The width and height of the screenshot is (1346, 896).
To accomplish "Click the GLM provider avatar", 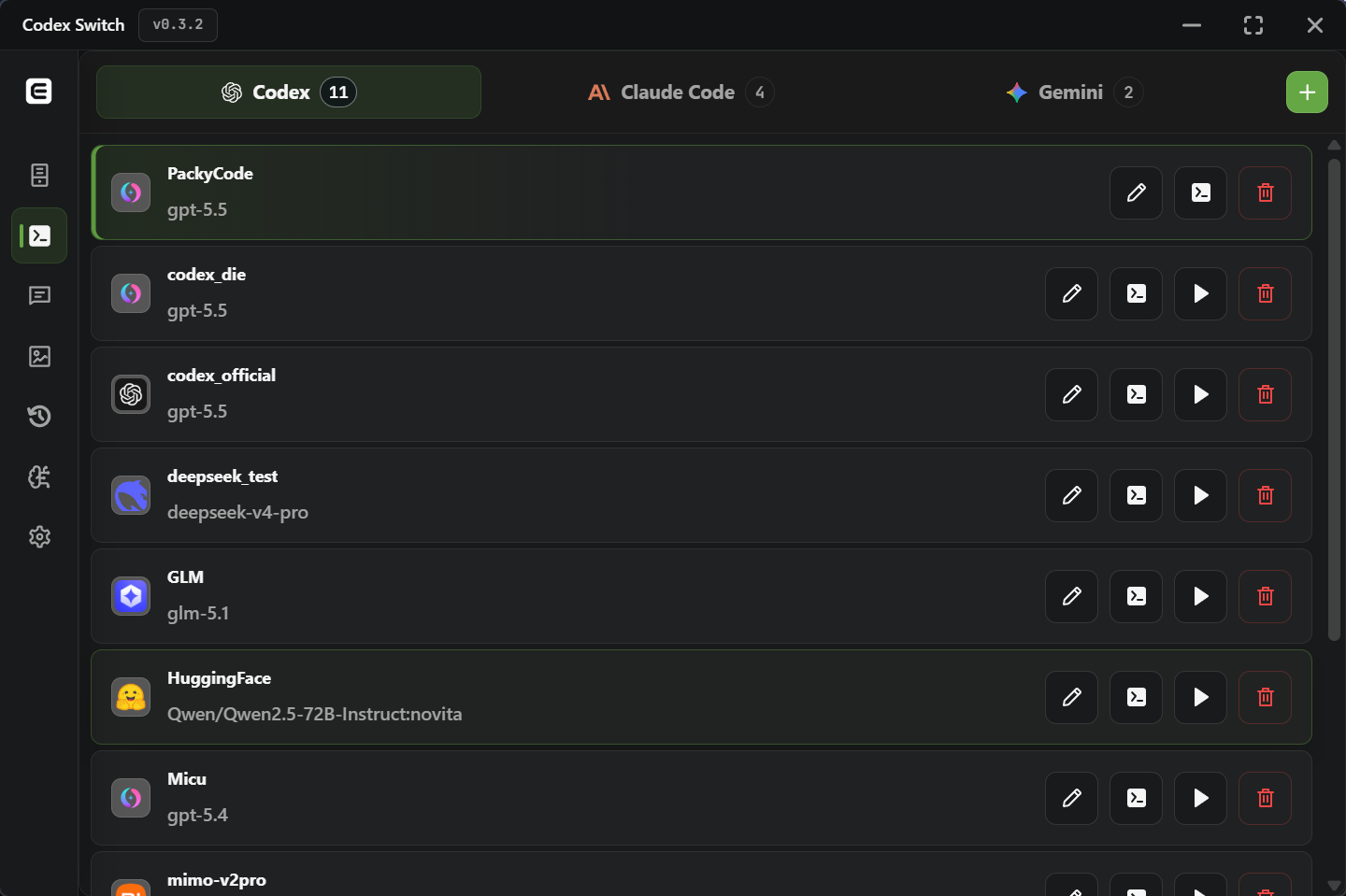I will (131, 596).
